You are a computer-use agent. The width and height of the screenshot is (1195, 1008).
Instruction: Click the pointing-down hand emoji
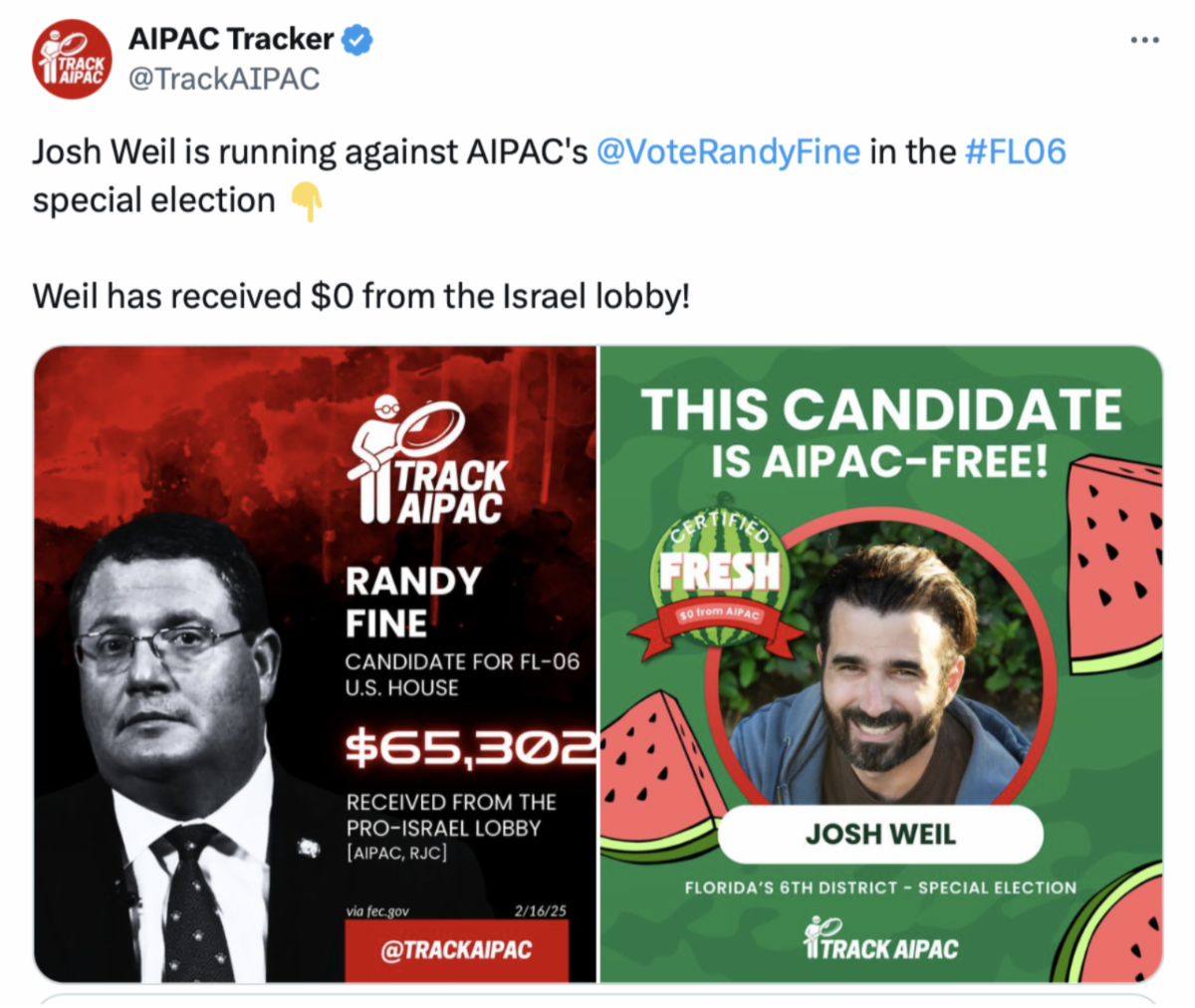pyautogui.click(x=307, y=202)
